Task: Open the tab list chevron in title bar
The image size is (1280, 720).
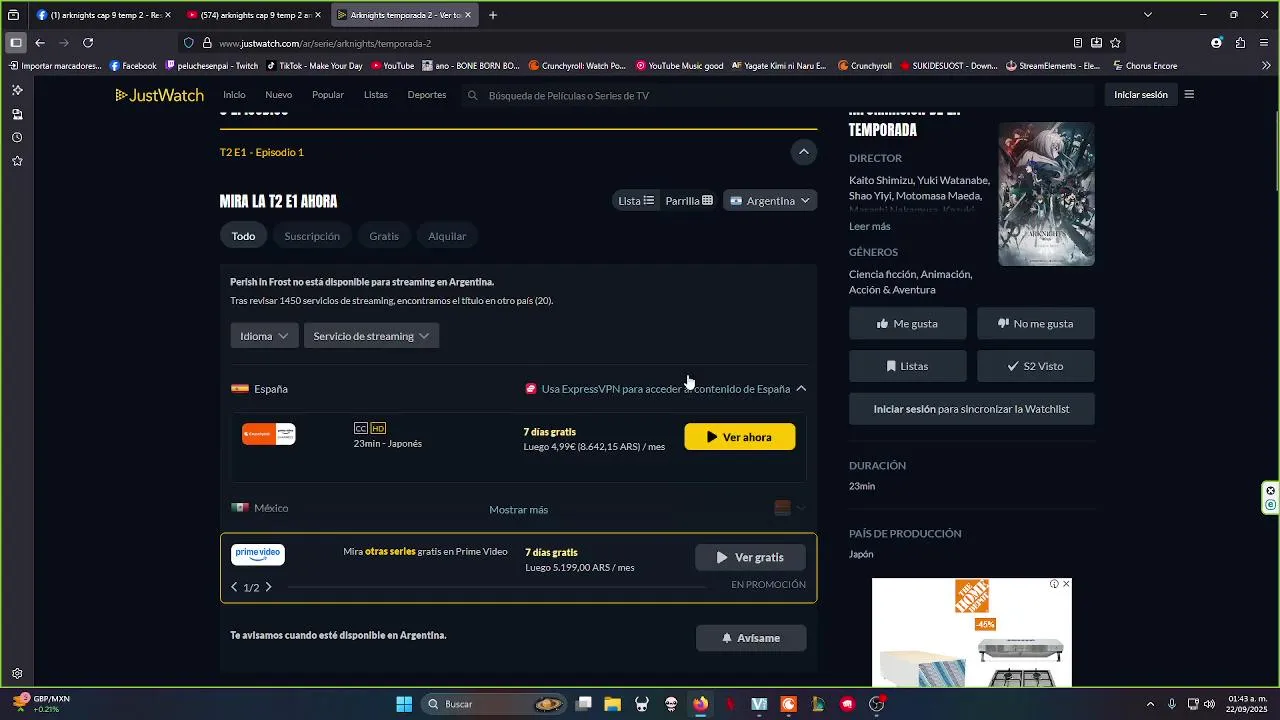Action: coord(1147,15)
